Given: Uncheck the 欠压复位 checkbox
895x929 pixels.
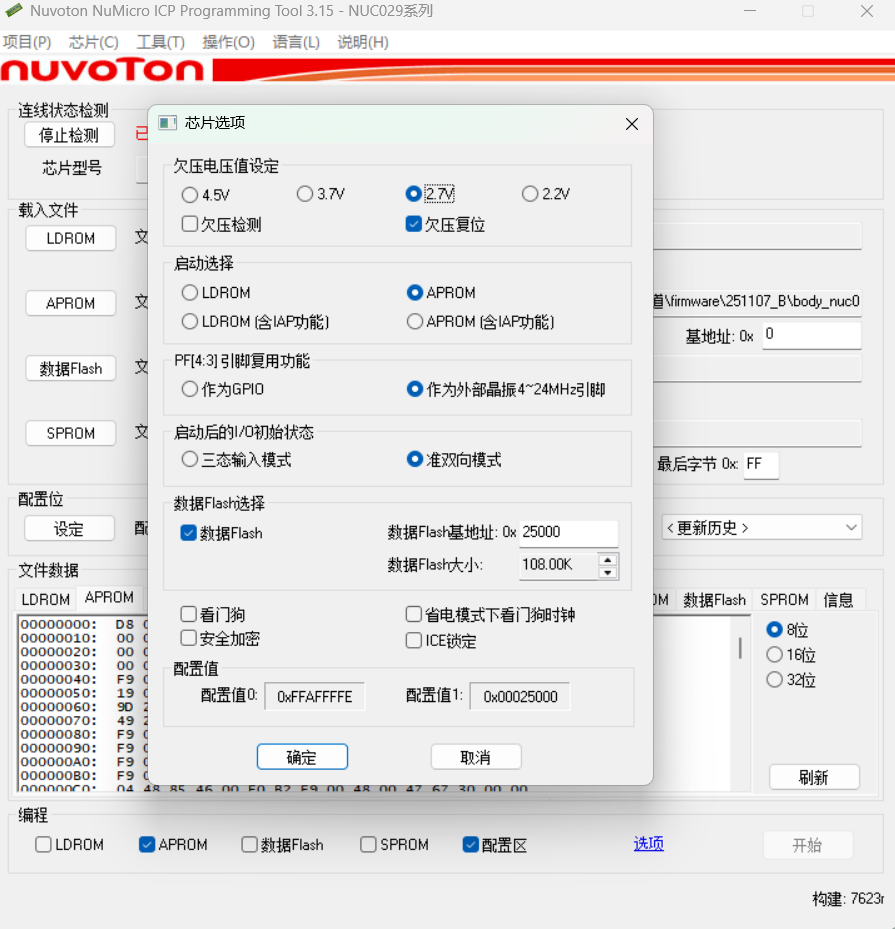Looking at the screenshot, I should coord(413,224).
